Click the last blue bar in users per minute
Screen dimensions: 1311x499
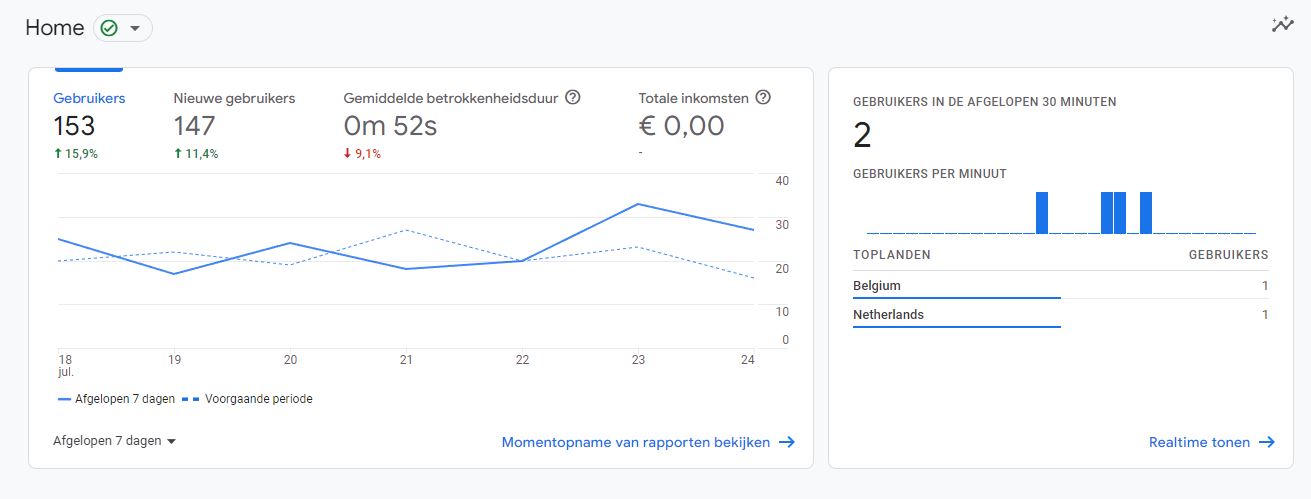pyautogui.click(x=1146, y=213)
